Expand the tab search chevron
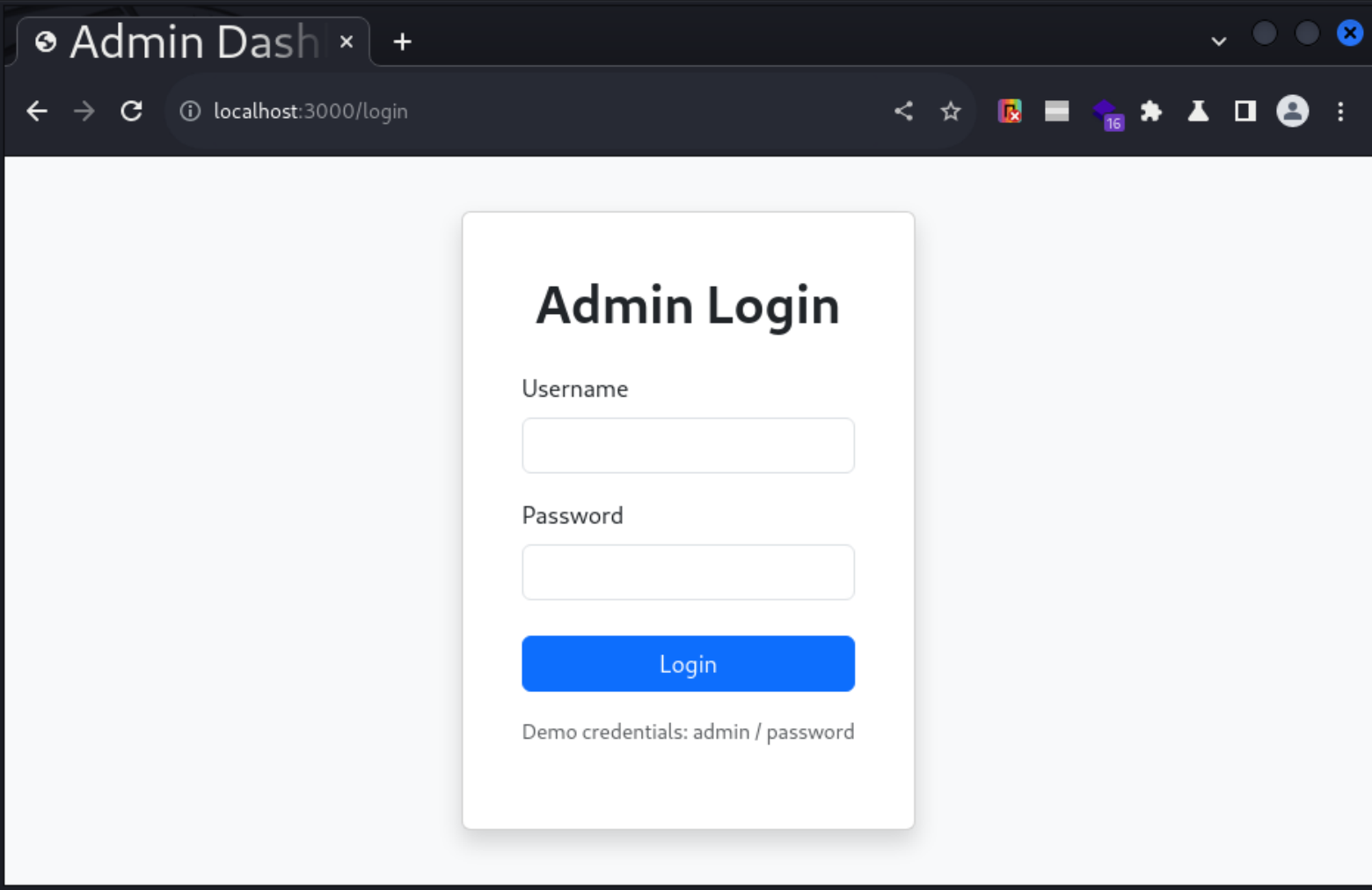The width and height of the screenshot is (1372, 890). [x=1219, y=41]
